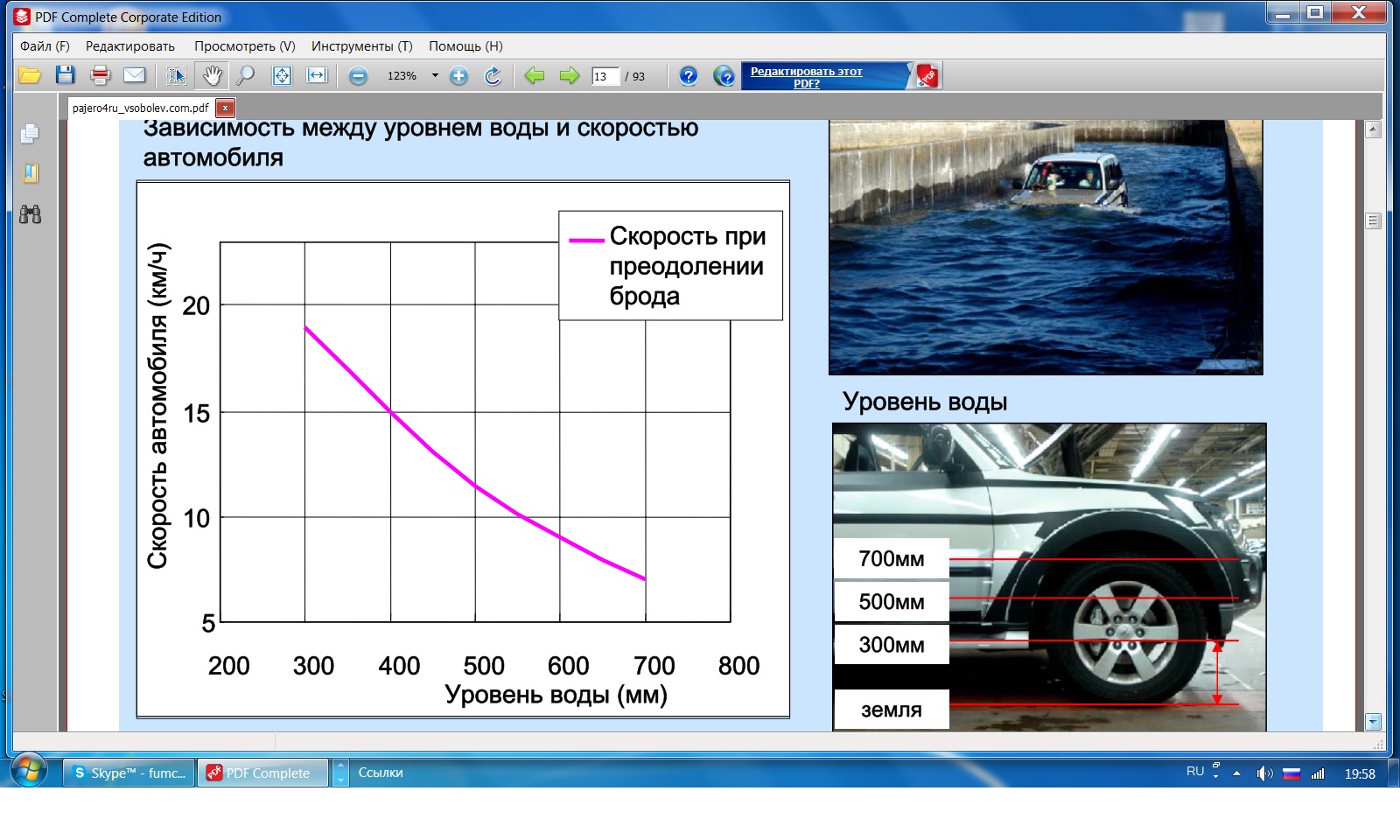Open the 123% zoom level dropdown
The width and height of the screenshot is (1400, 840).
click(x=435, y=76)
